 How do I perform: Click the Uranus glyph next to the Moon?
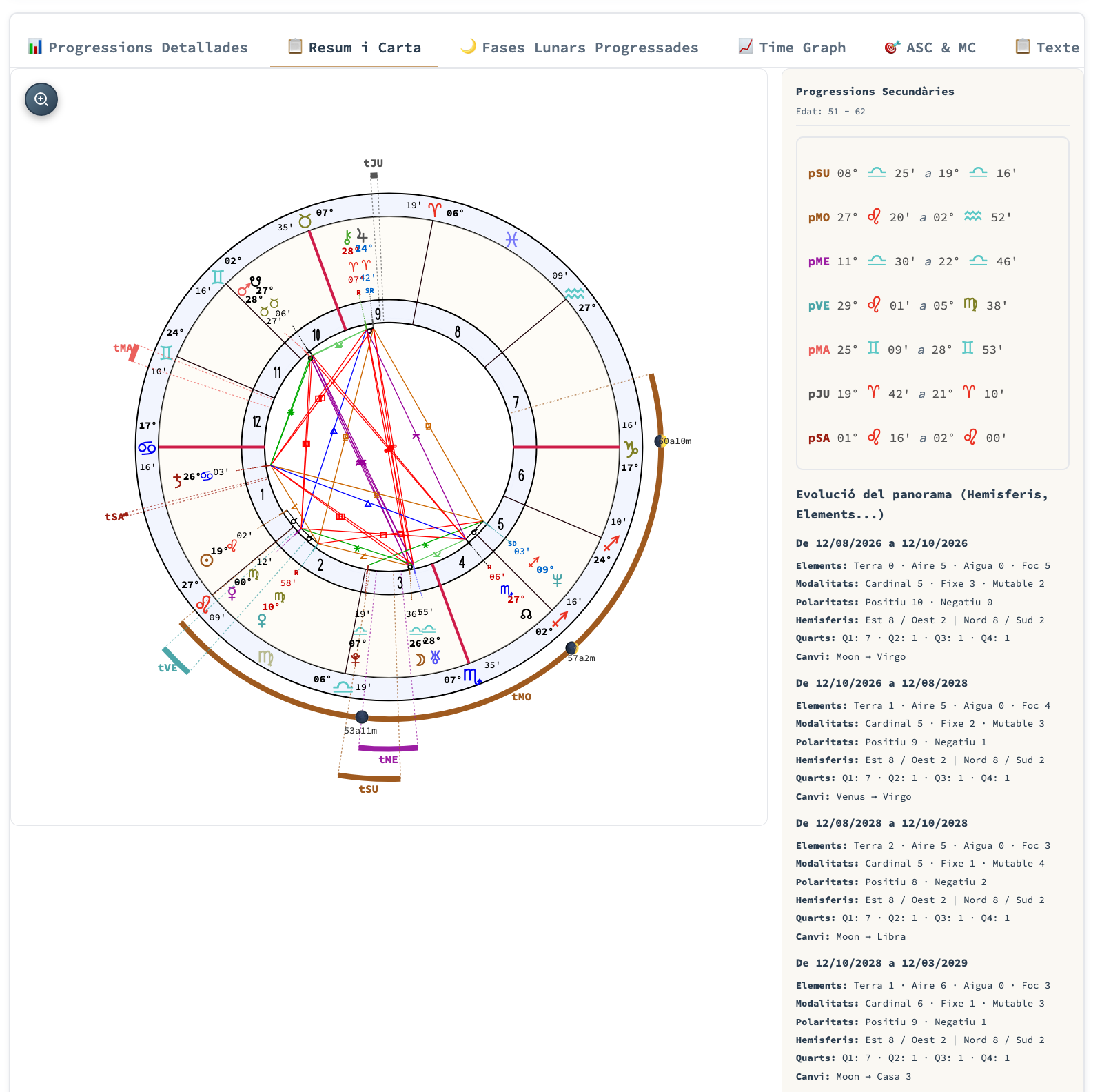[x=436, y=657]
